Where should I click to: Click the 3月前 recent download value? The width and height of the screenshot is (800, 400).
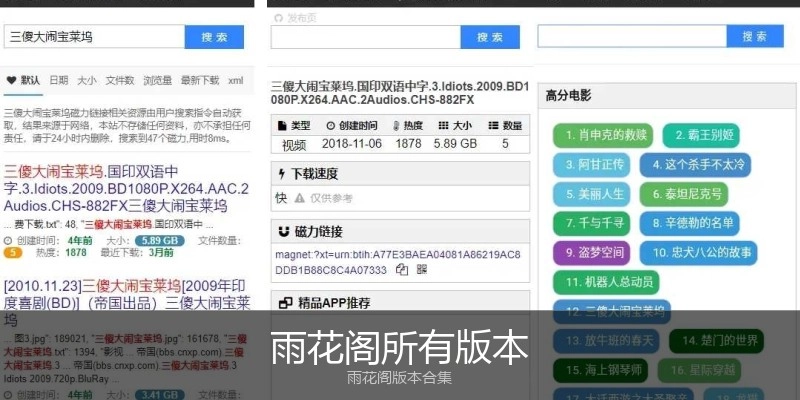161,253
